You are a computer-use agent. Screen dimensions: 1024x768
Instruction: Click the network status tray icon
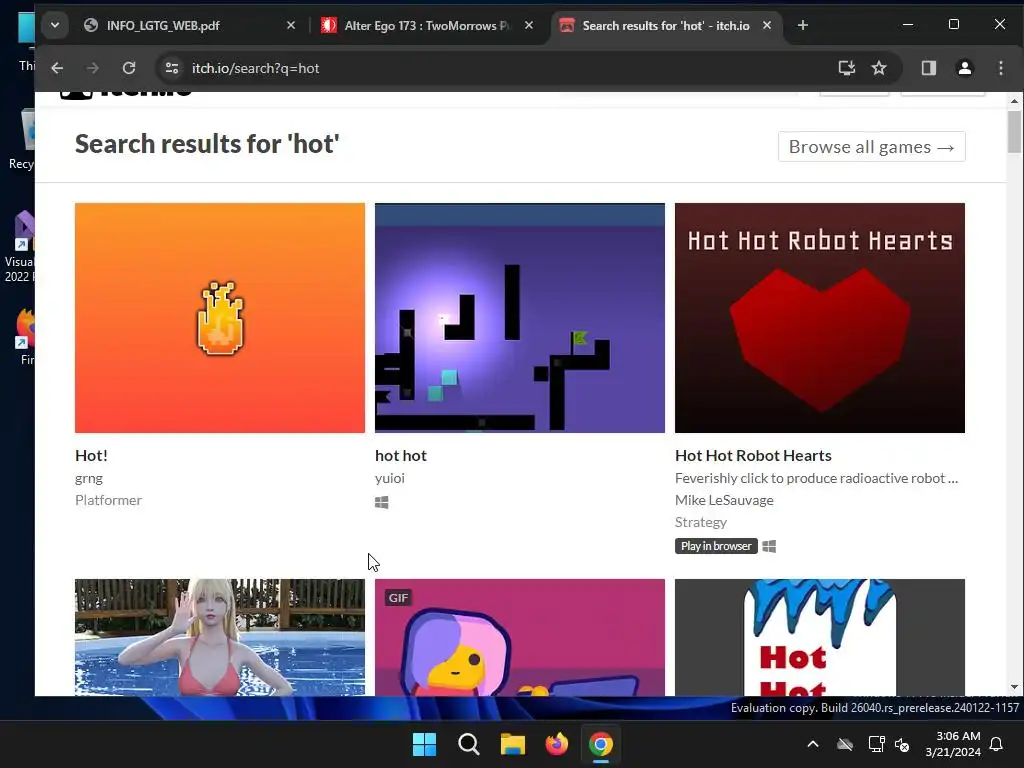pyautogui.click(x=876, y=744)
